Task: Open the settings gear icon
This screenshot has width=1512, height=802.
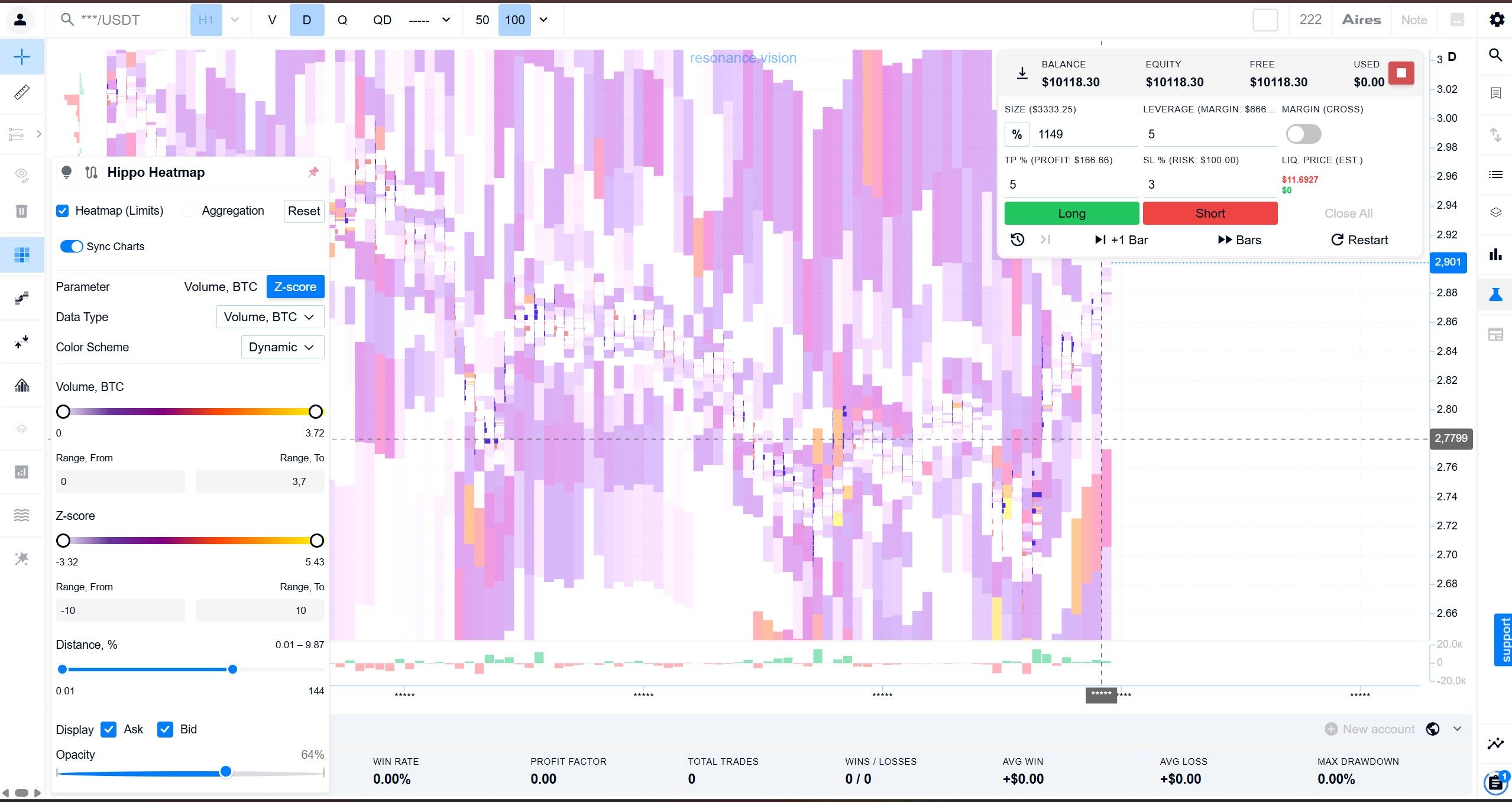Action: (1497, 20)
